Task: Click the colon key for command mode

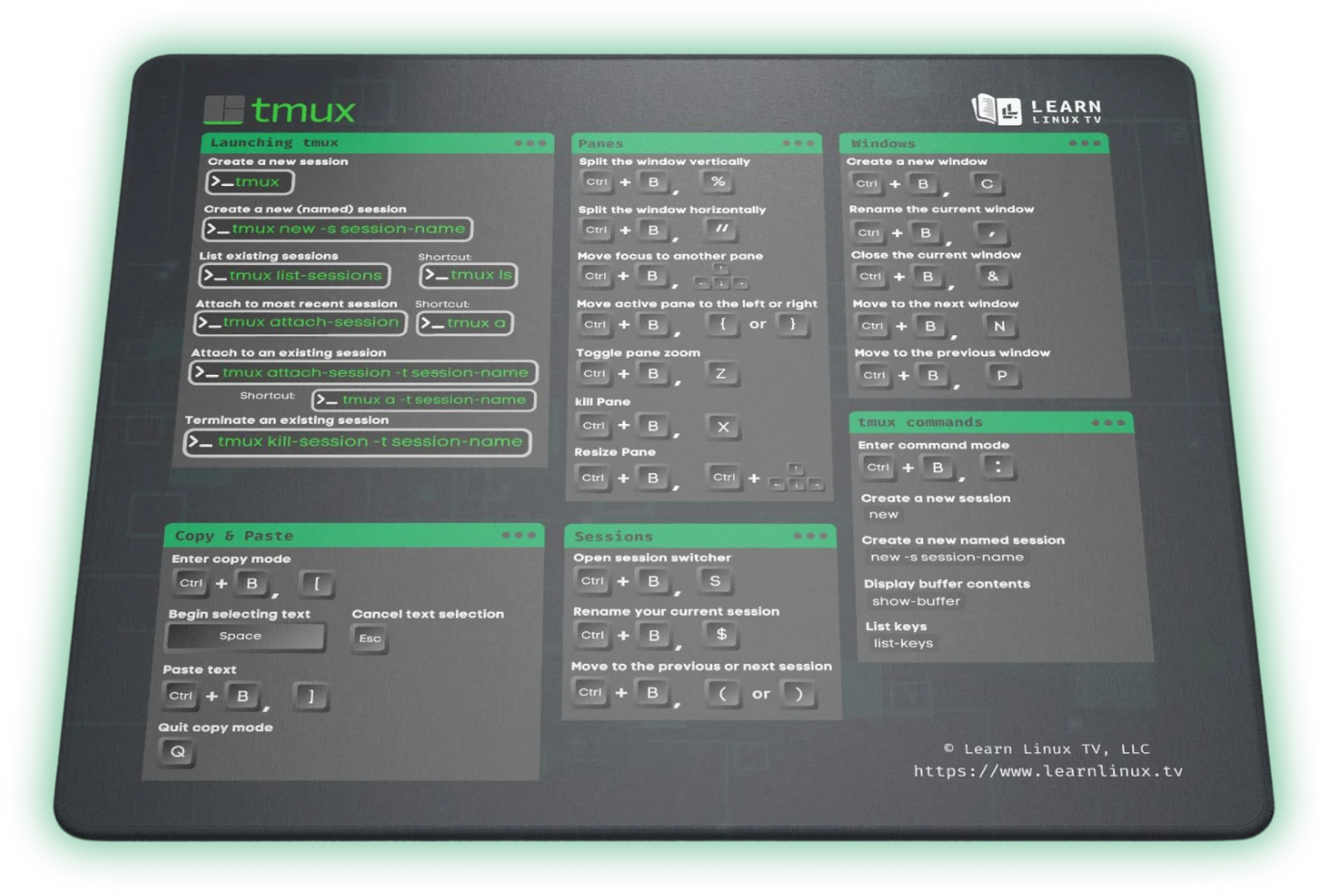Action: coord(997,467)
